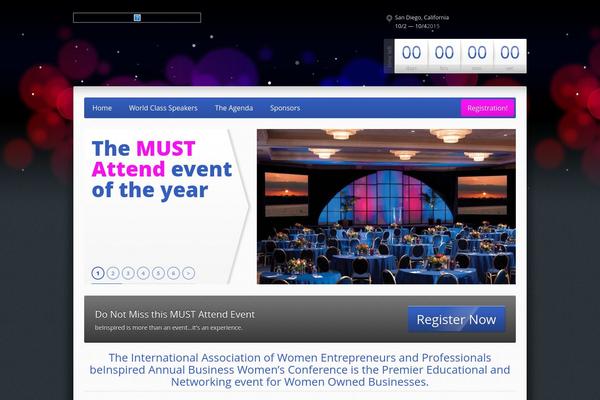Click 'The MUST Attend event' headline
Image resolution: width=600 pixels, height=400 pixels.
coord(162,169)
